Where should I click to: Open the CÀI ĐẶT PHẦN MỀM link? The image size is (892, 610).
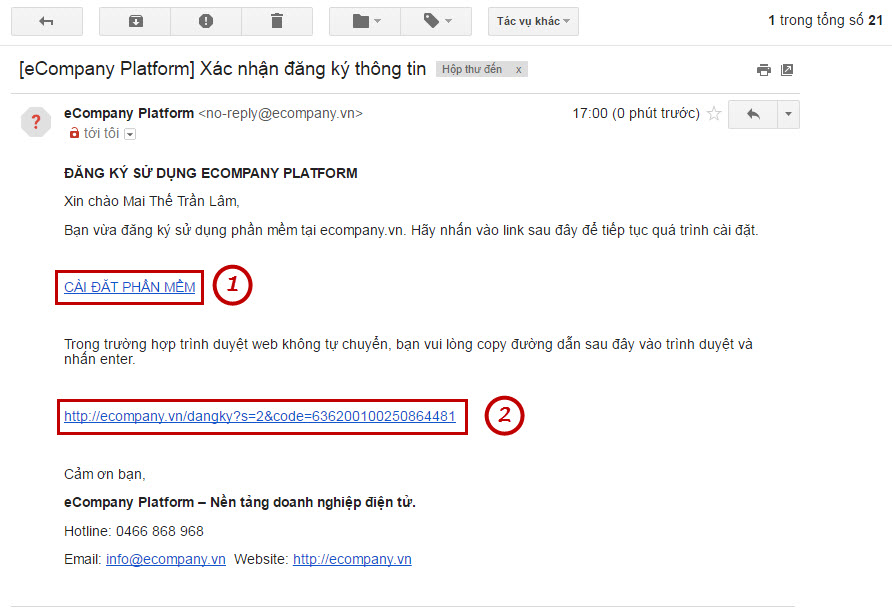pos(130,287)
